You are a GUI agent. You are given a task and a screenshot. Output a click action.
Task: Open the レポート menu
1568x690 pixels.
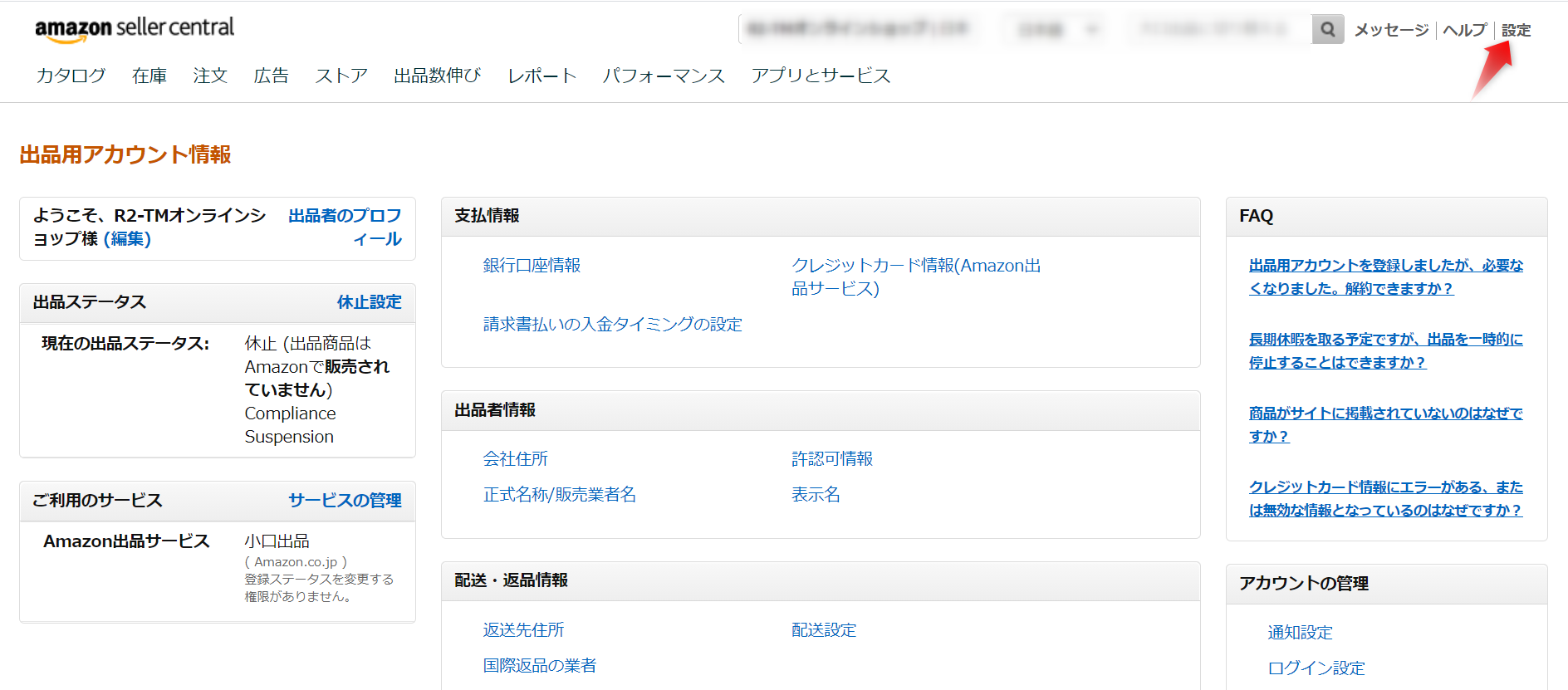pyautogui.click(x=541, y=76)
